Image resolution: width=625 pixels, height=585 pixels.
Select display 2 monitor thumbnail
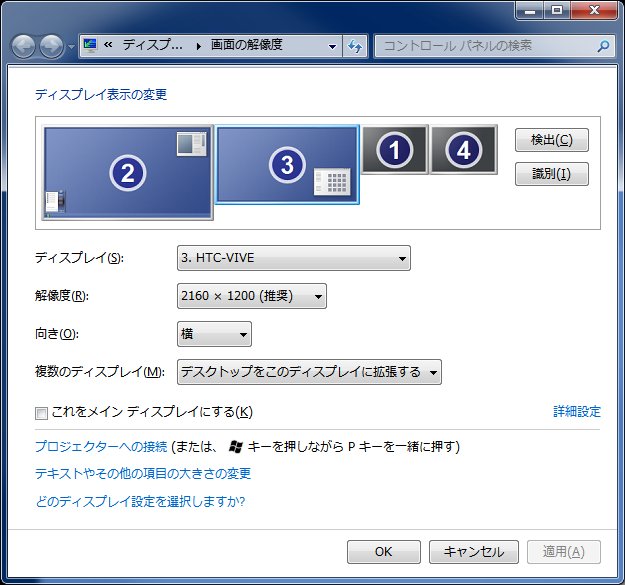(x=128, y=173)
